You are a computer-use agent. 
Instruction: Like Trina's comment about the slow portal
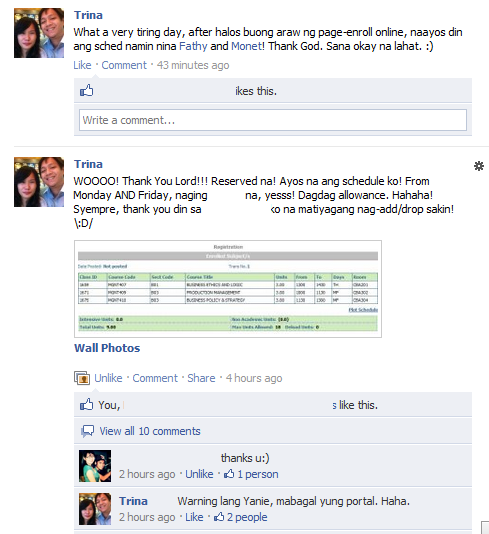[x=194, y=517]
